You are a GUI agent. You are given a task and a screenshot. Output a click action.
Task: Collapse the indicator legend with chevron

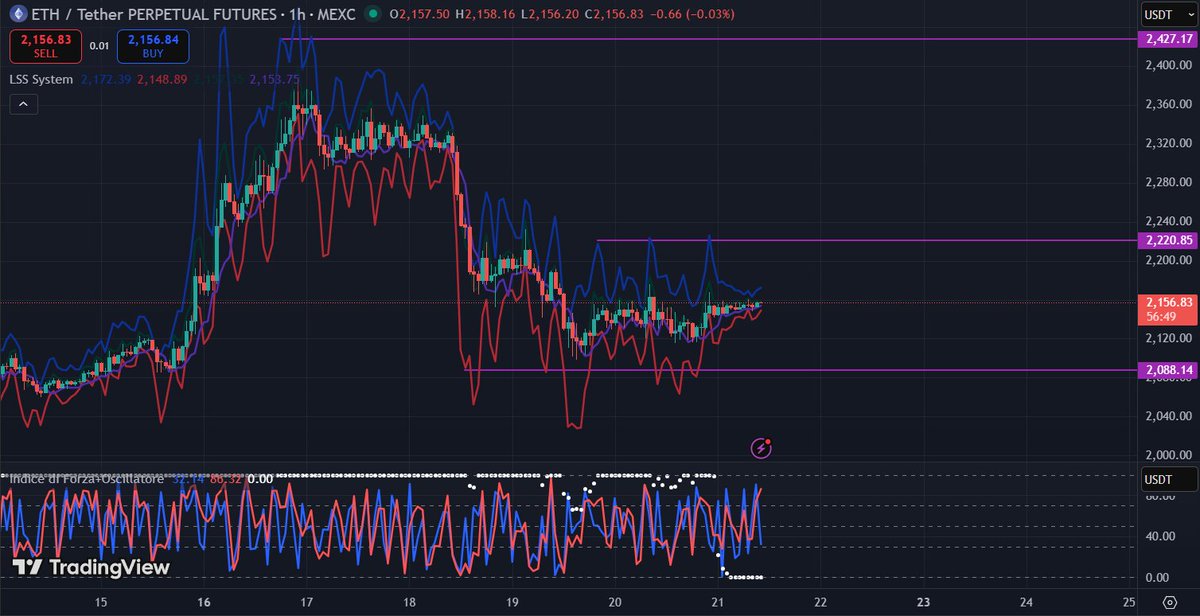(x=23, y=103)
